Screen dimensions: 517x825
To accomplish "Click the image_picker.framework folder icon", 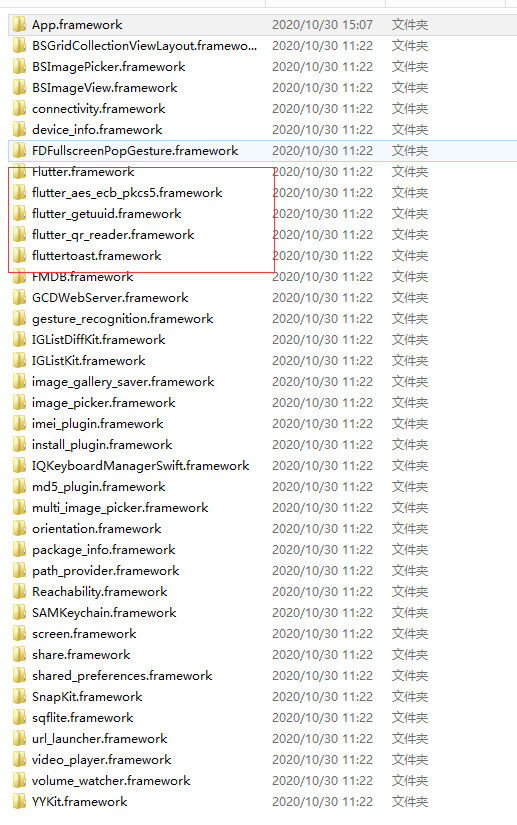I will point(19,403).
